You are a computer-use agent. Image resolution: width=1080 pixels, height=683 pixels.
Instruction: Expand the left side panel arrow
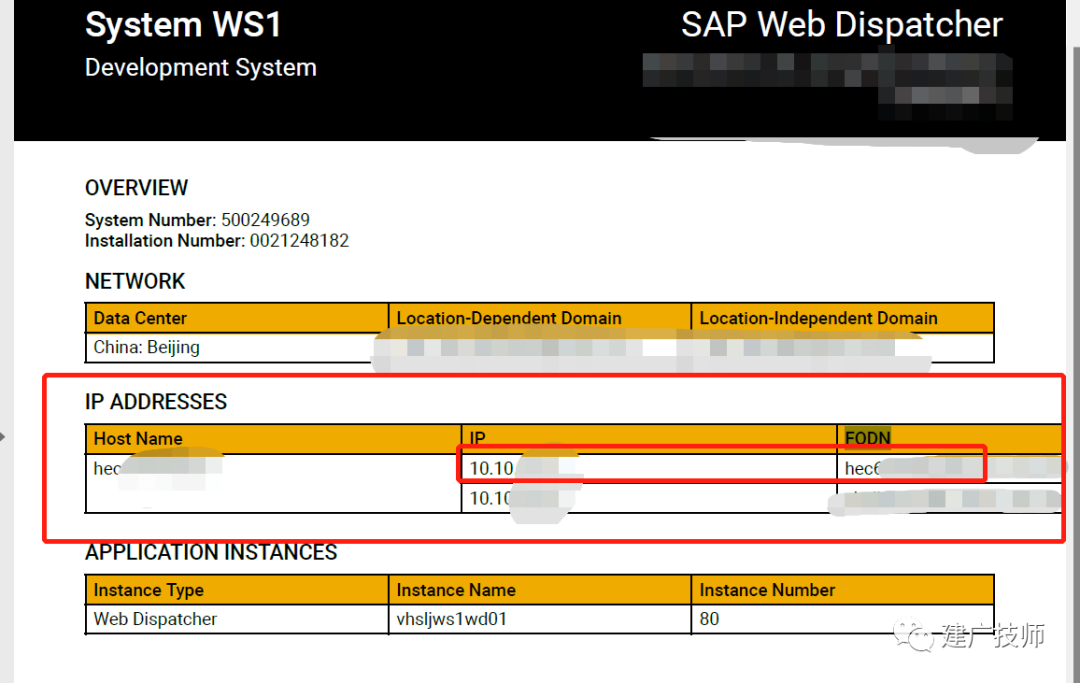(x=3, y=437)
